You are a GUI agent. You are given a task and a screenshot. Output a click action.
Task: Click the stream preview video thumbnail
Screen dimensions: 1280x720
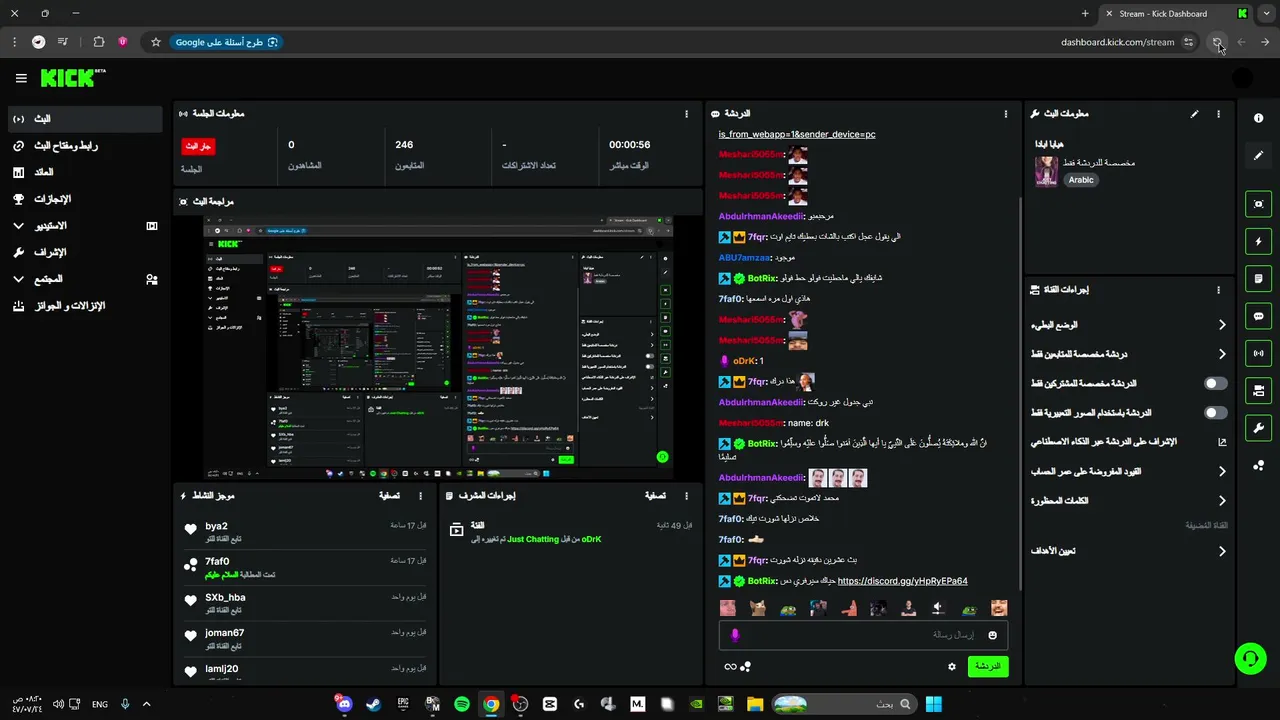pyautogui.click(x=438, y=346)
